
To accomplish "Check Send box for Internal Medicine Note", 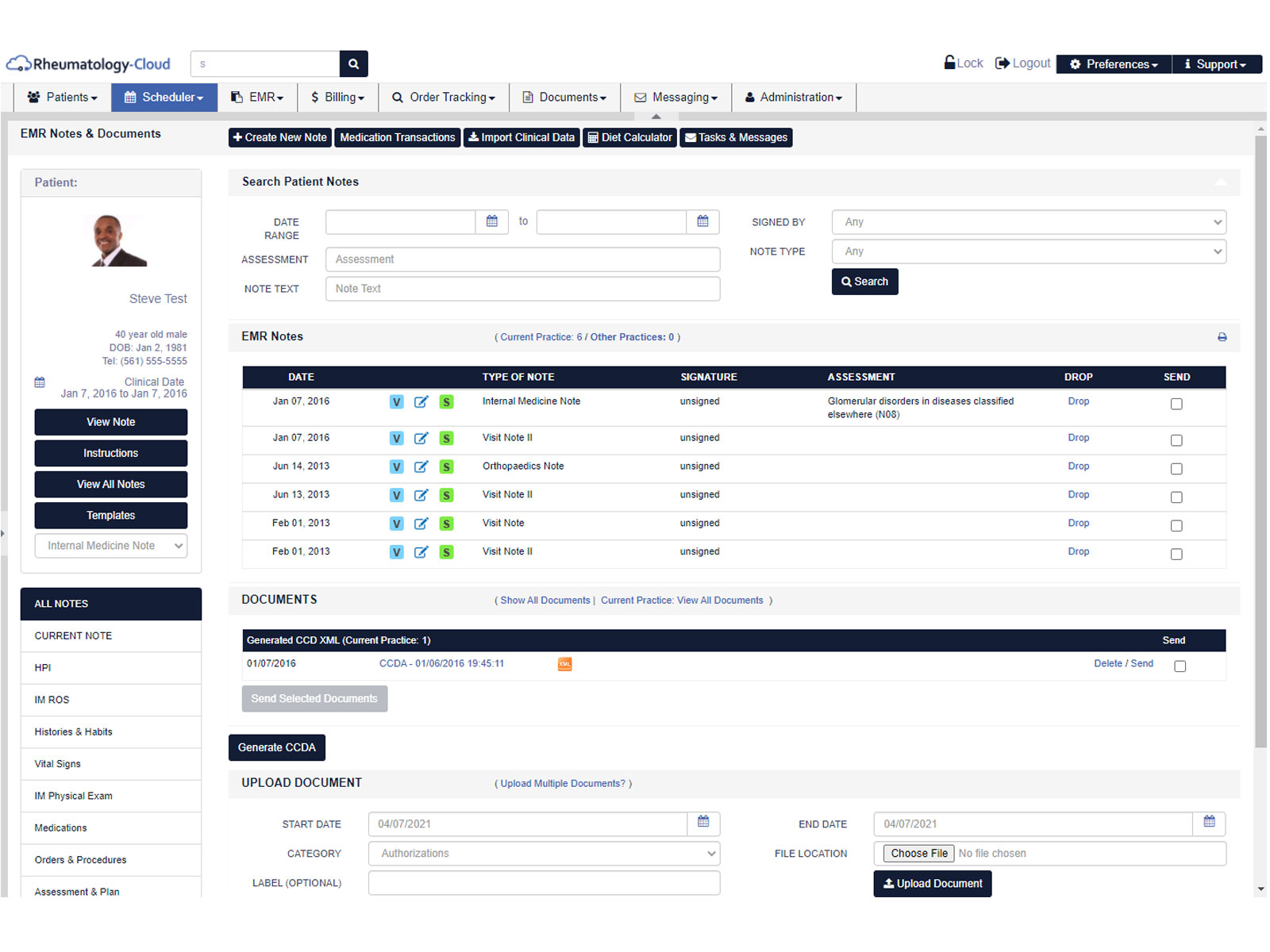I will tap(1176, 404).
